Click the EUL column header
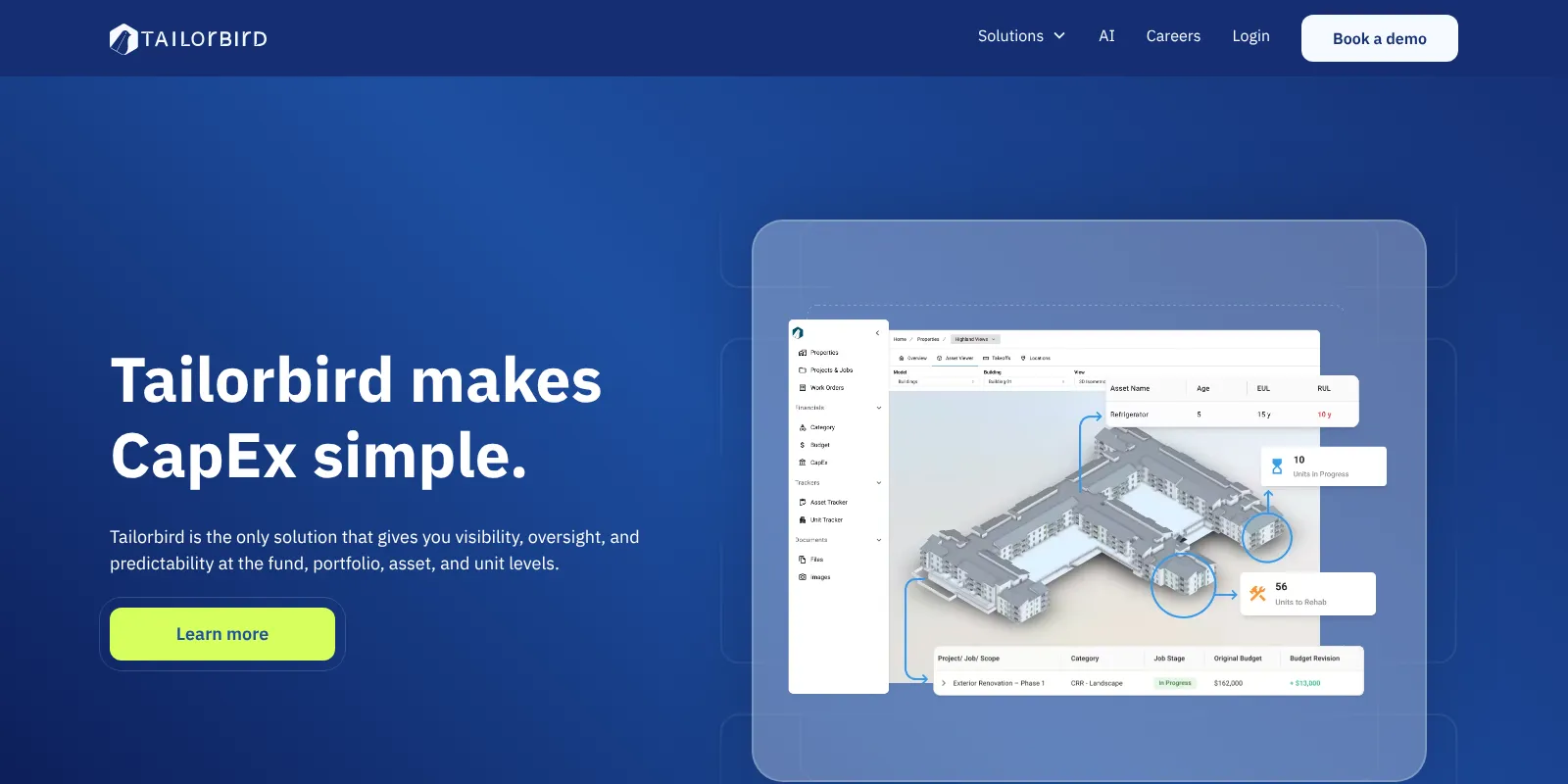Screen dimensions: 1568x784 click(x=1263, y=389)
